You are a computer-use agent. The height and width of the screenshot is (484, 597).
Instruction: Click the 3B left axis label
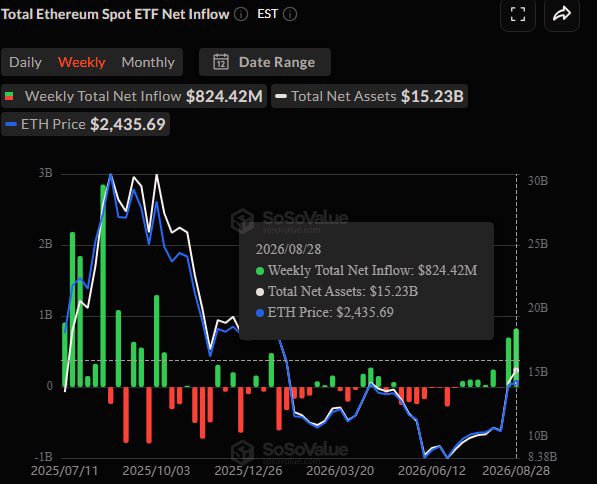(45, 173)
